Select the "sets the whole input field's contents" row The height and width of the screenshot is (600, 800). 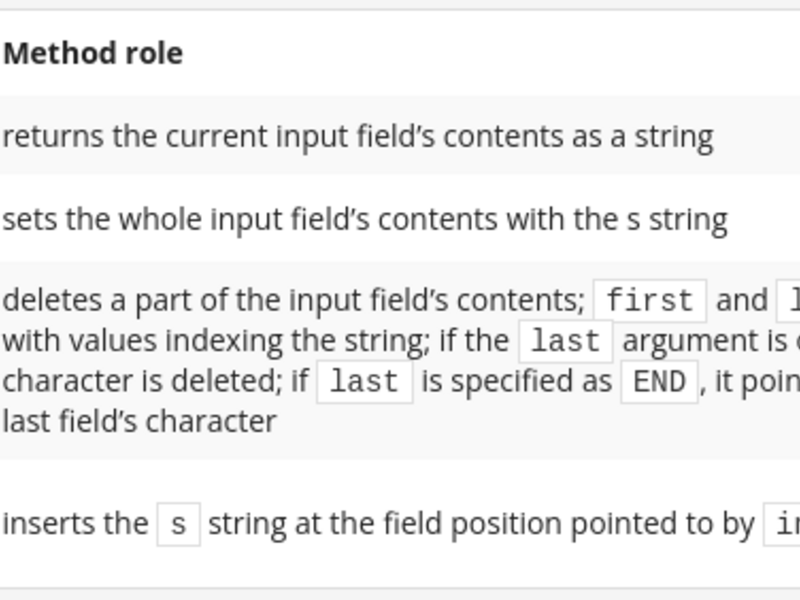(400, 219)
